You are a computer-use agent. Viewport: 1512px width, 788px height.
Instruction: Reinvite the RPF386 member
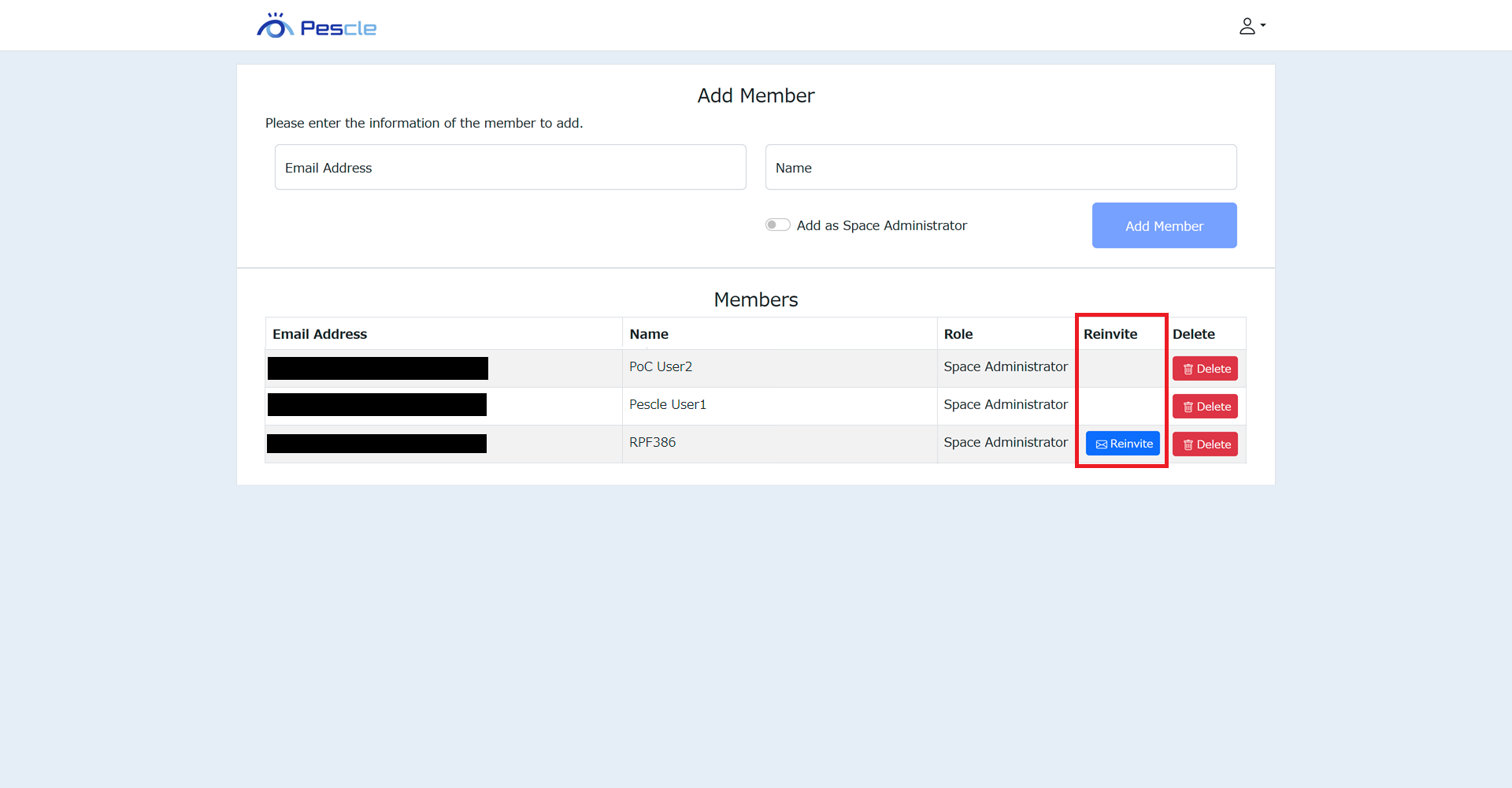1122,444
